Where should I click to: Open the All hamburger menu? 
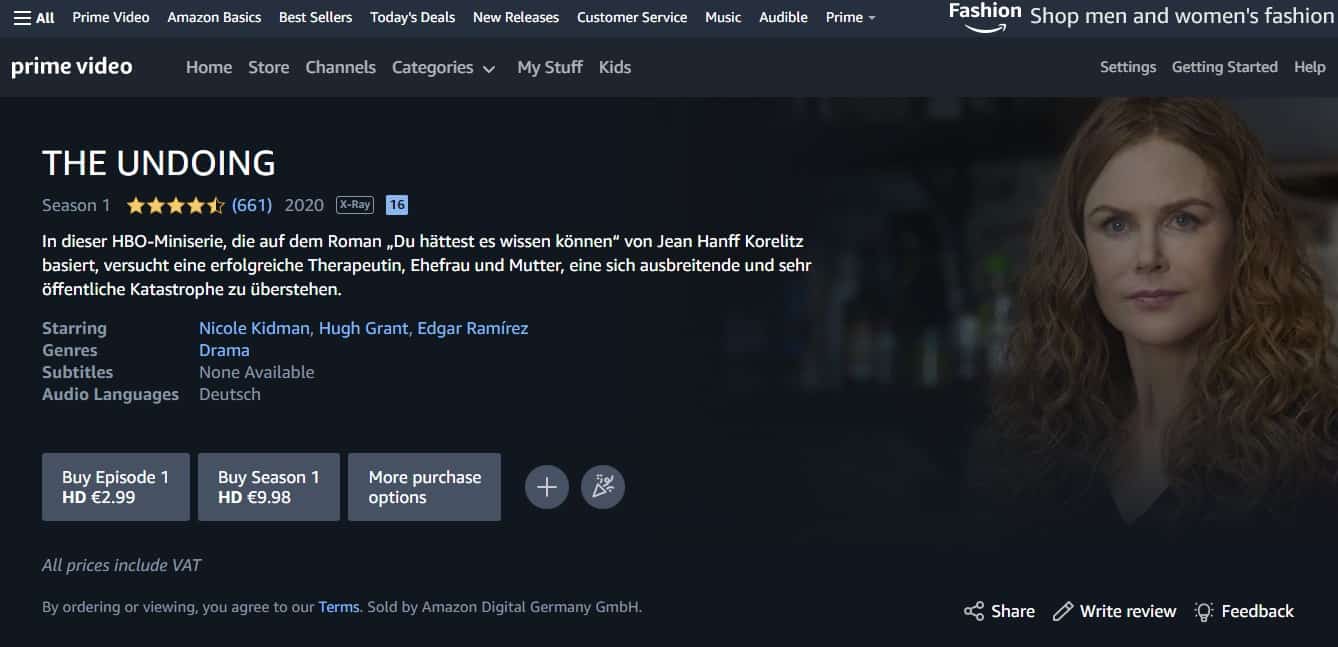pyautogui.click(x=34, y=17)
